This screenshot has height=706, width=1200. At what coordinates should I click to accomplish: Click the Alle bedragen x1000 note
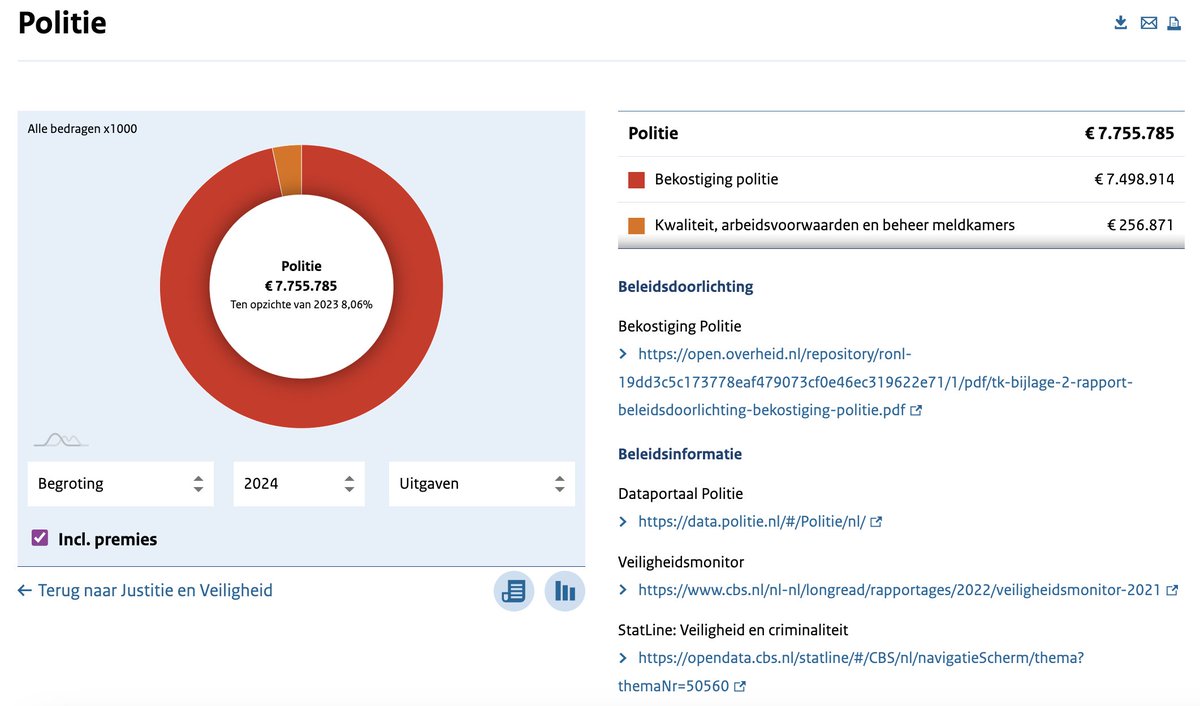tap(83, 129)
